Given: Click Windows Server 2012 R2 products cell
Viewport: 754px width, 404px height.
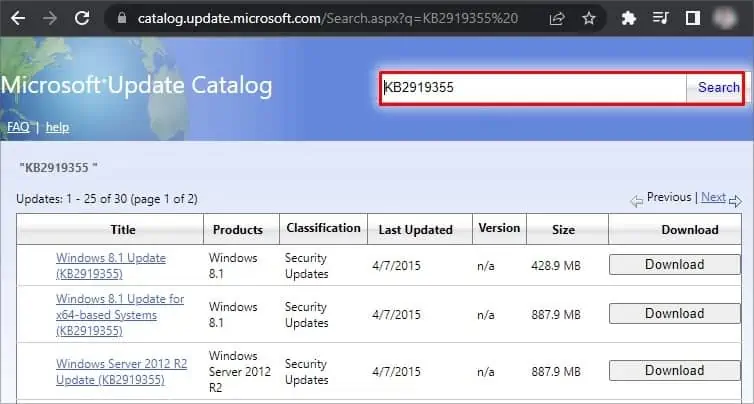Looking at the screenshot, I should point(239,372).
